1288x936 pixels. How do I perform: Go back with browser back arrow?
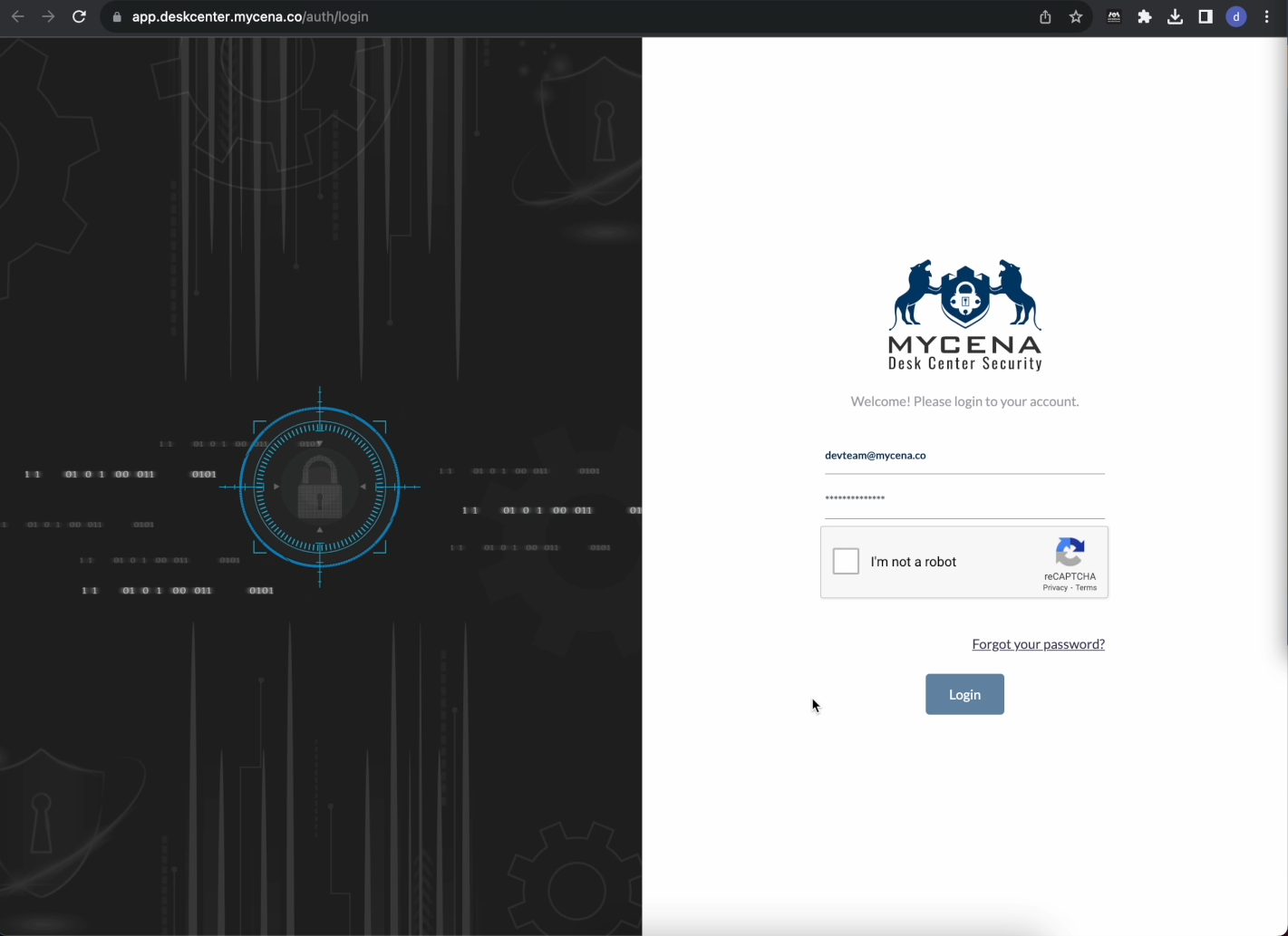pyautogui.click(x=17, y=16)
